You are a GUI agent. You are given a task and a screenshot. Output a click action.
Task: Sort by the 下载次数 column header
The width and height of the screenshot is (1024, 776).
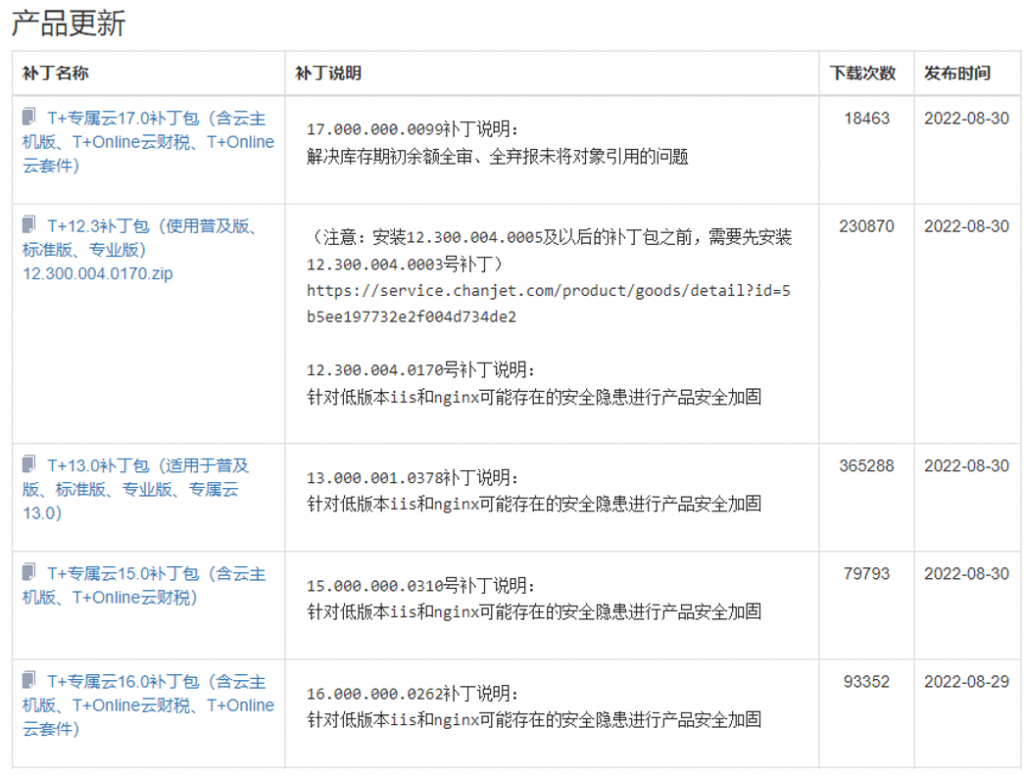(x=863, y=73)
